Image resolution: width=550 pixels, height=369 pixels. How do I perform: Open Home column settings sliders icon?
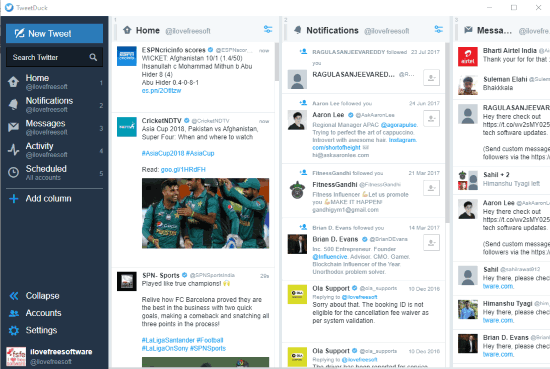pos(268,29)
